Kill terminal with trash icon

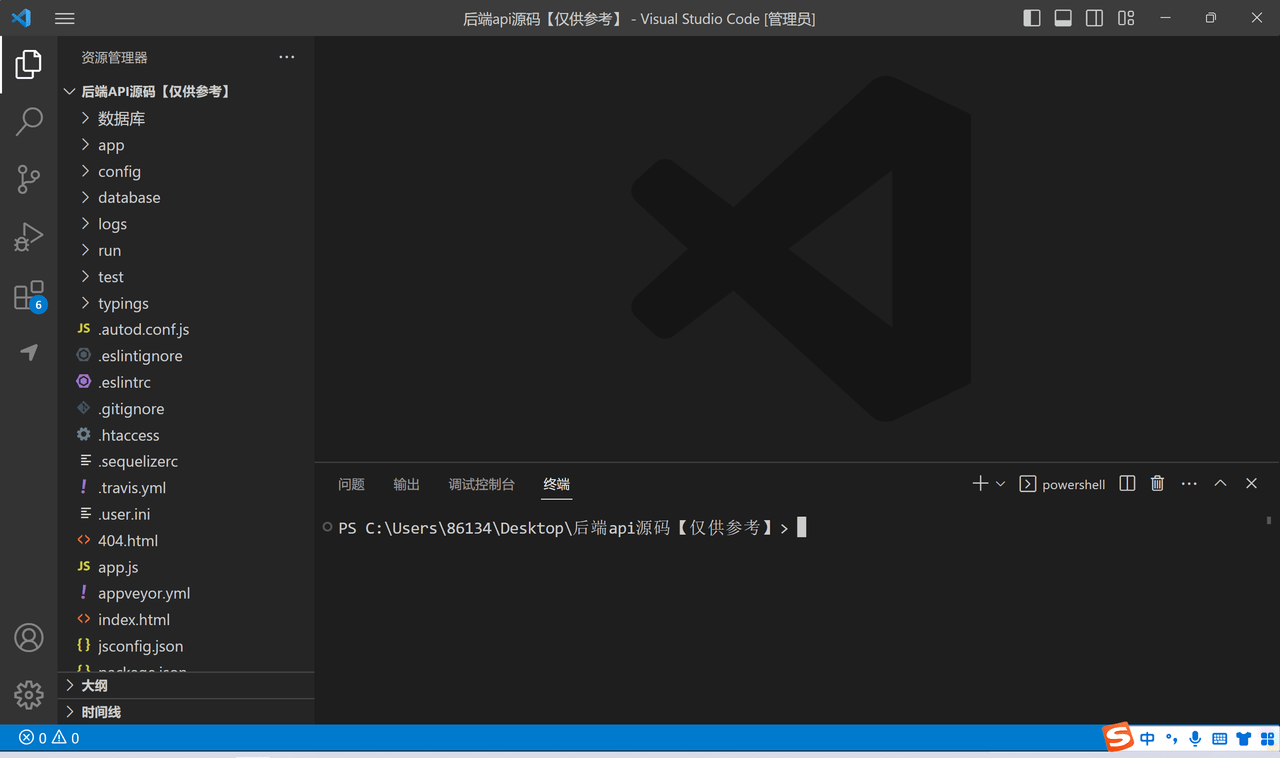1157,483
